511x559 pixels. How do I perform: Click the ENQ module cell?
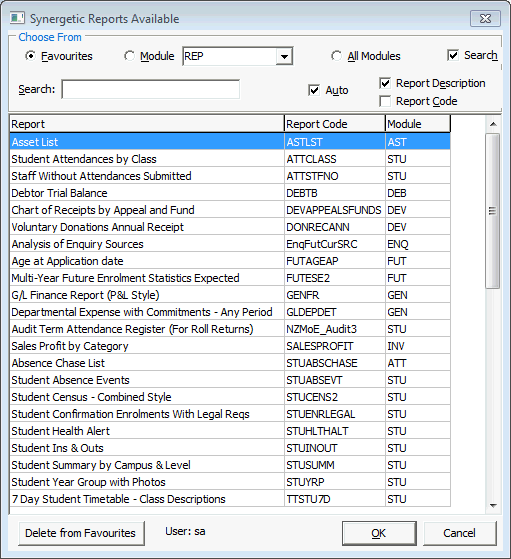point(418,244)
